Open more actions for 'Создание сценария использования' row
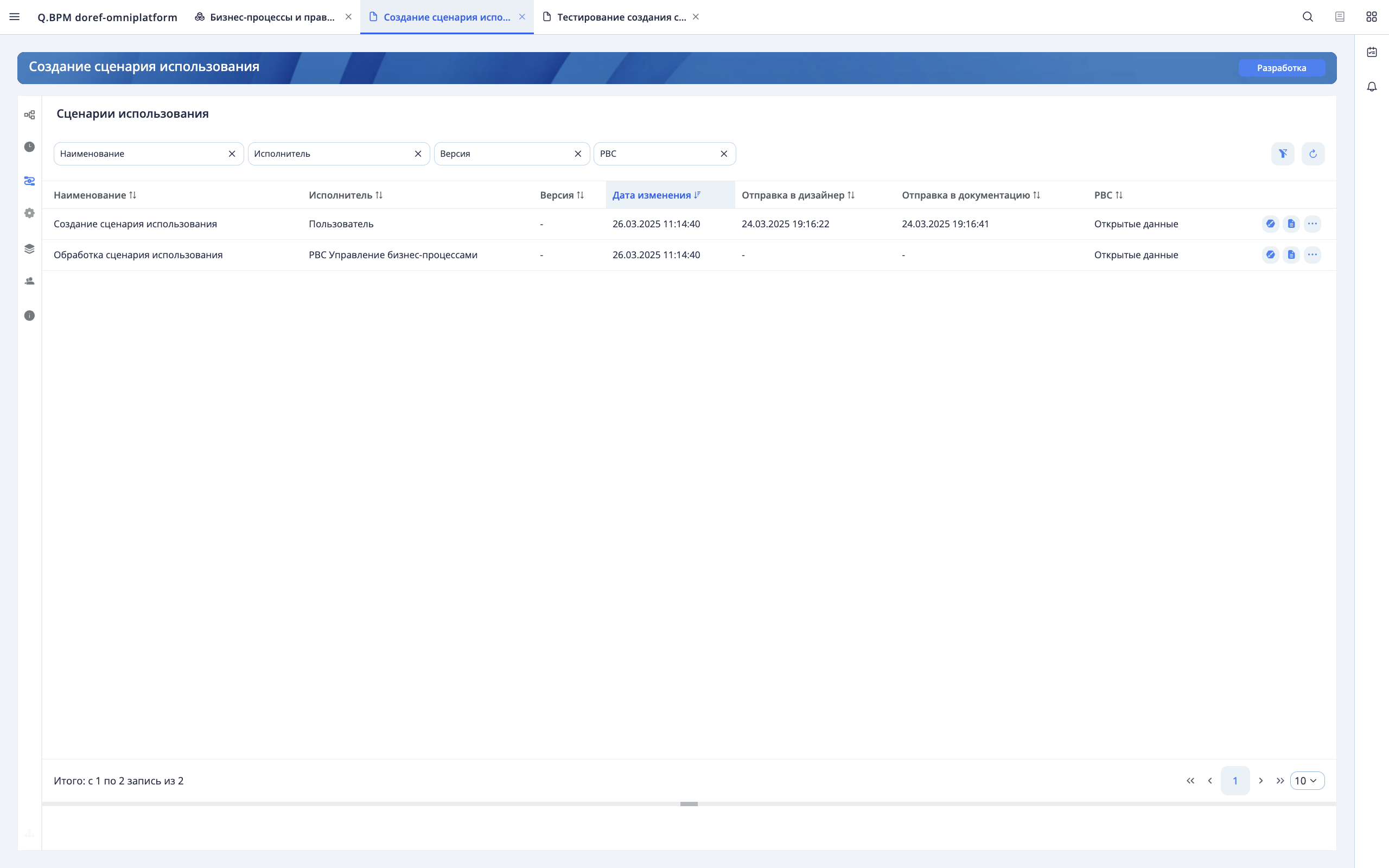This screenshot has width=1389, height=868. (x=1312, y=224)
